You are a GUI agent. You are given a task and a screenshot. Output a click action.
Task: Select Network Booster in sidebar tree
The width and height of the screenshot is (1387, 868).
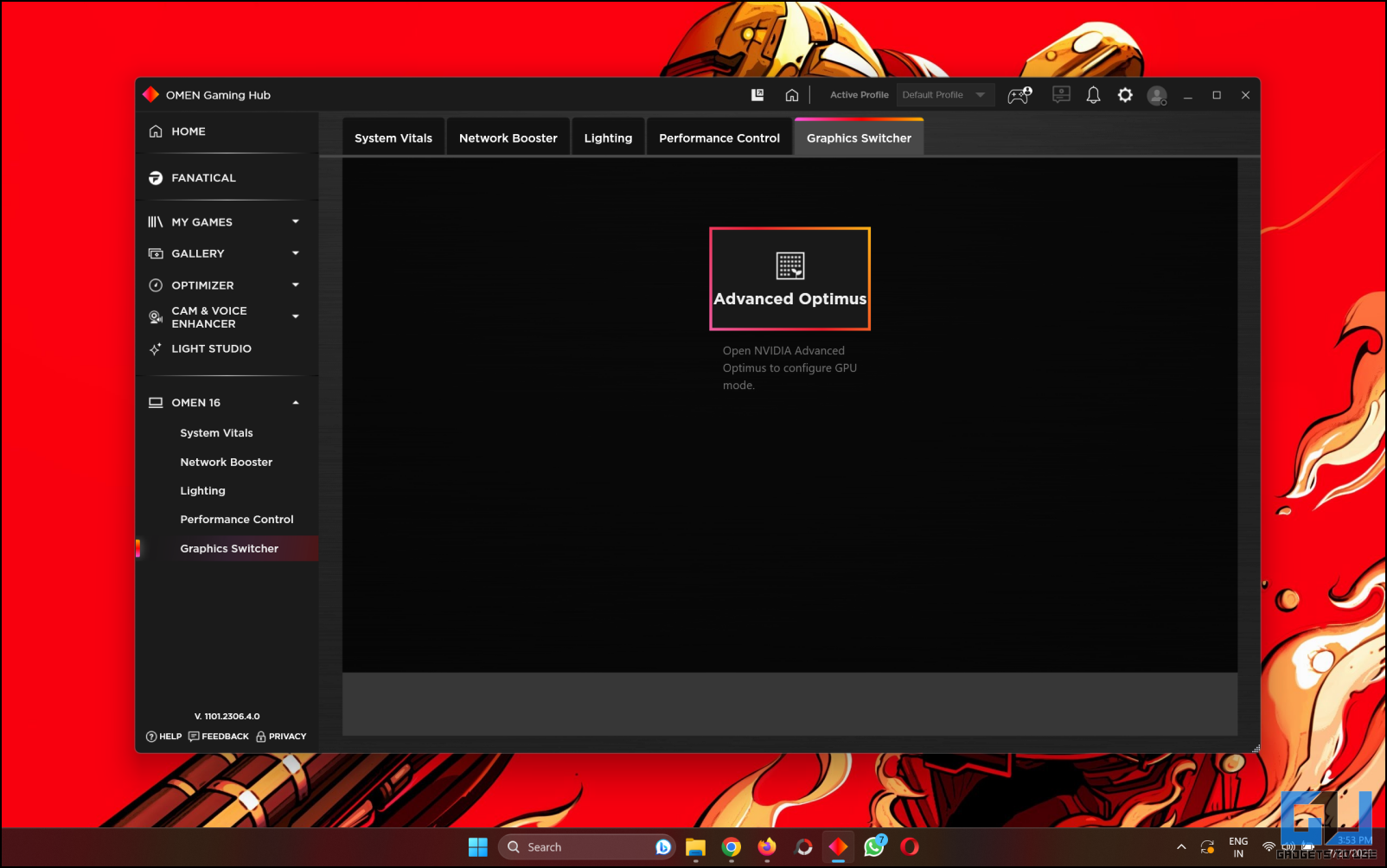227,463
